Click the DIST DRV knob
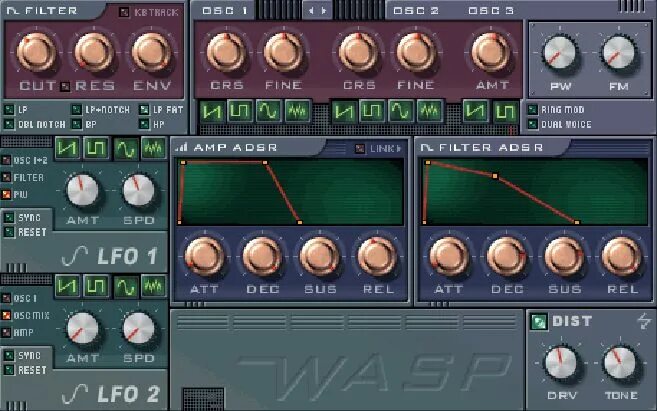This screenshot has width=657, height=411. tap(561, 362)
